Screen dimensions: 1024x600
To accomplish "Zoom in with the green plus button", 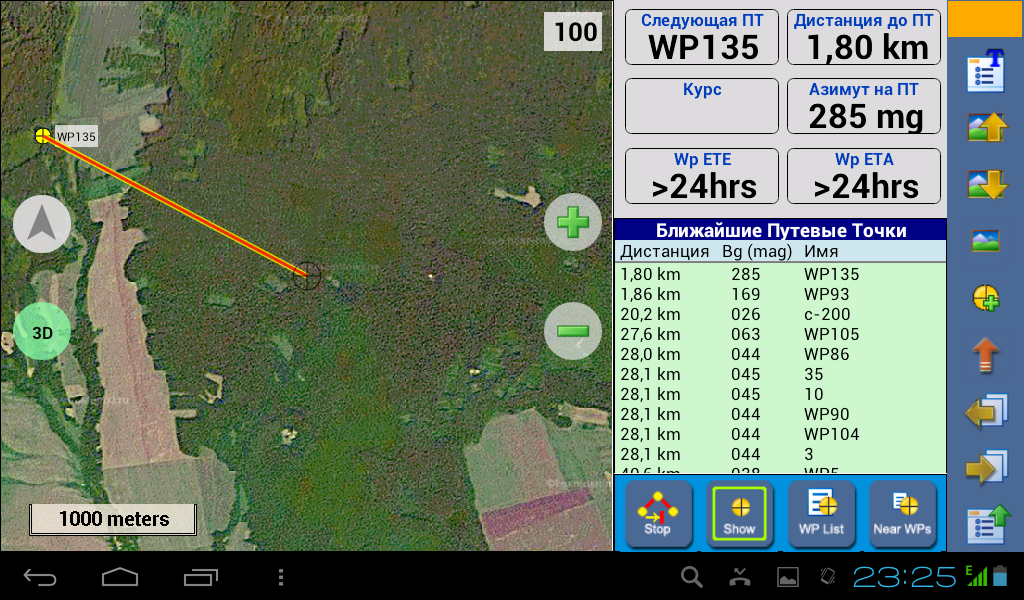I will (572, 221).
